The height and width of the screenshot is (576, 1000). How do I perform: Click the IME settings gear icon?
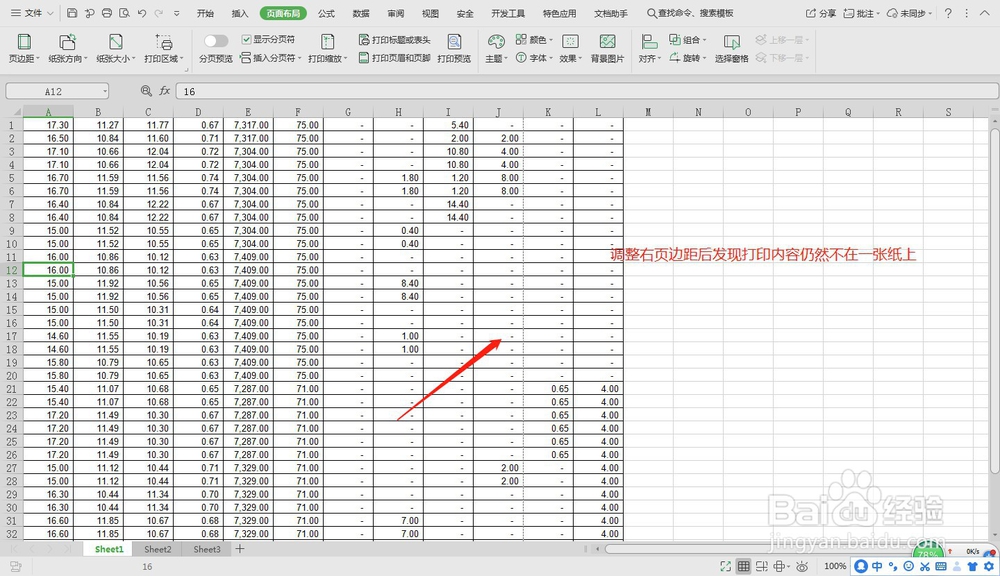(989, 566)
